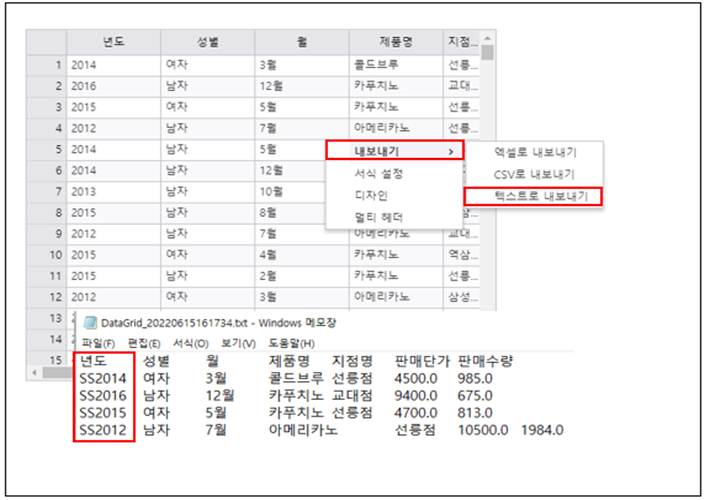Screen dimensions: 705x500
Task: Expand the 내보내기 submenu arrow
Action: (x=451, y=151)
